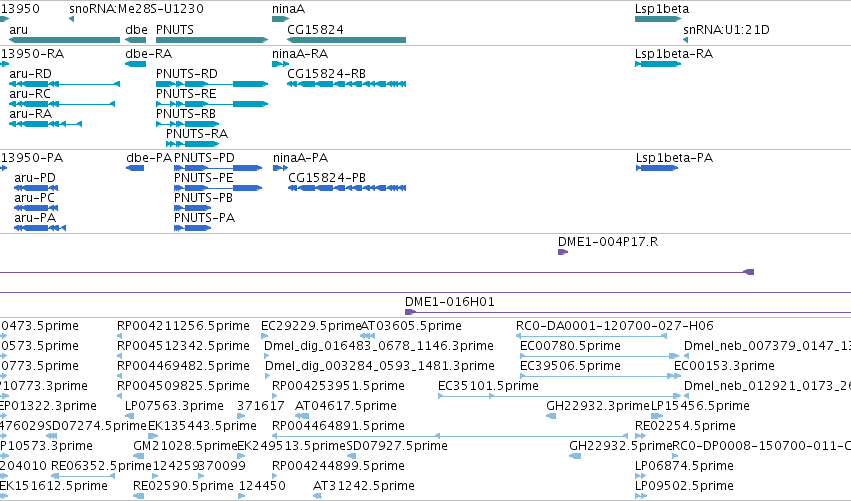
Task: Select the Lsp1beta-RA transcript label
Action: 674,54
